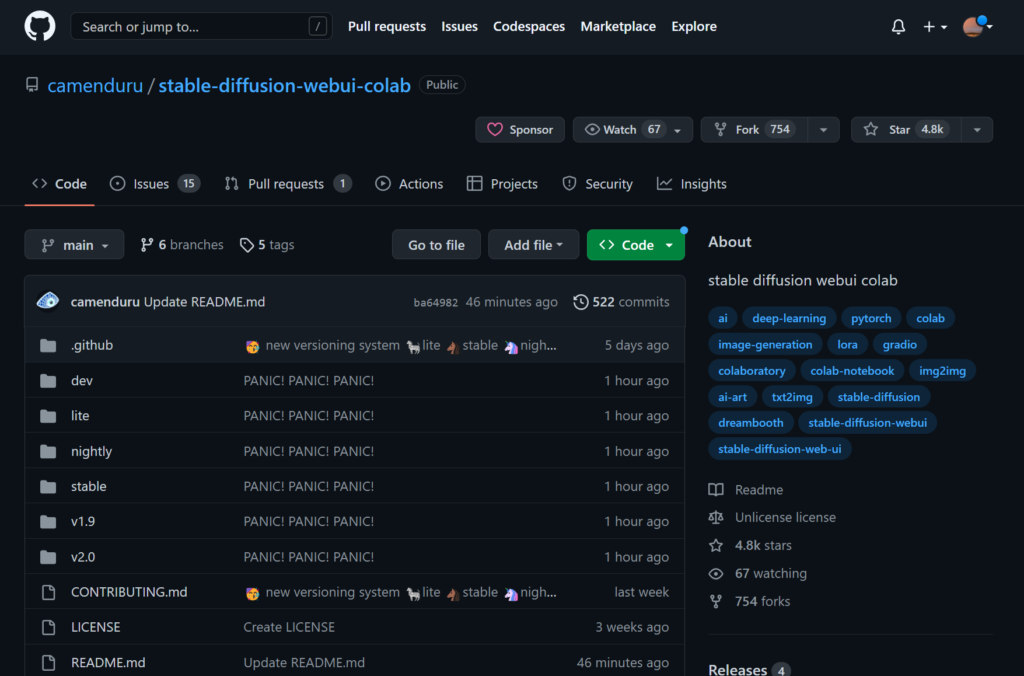Click the branches icon beside 6 branches
This screenshot has height=676, width=1024.
coord(147,245)
